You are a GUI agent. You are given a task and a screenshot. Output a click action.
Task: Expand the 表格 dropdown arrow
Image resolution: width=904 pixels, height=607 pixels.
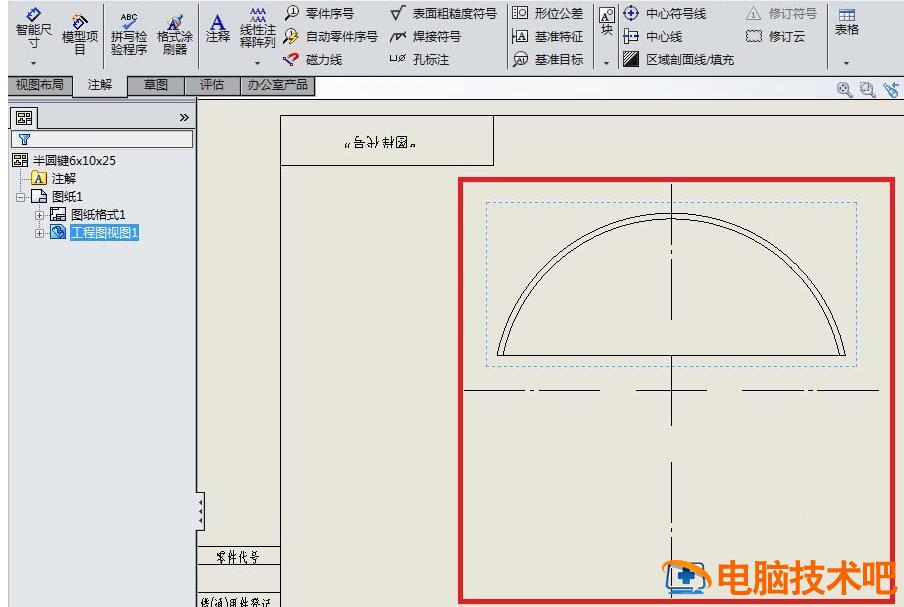point(846,63)
